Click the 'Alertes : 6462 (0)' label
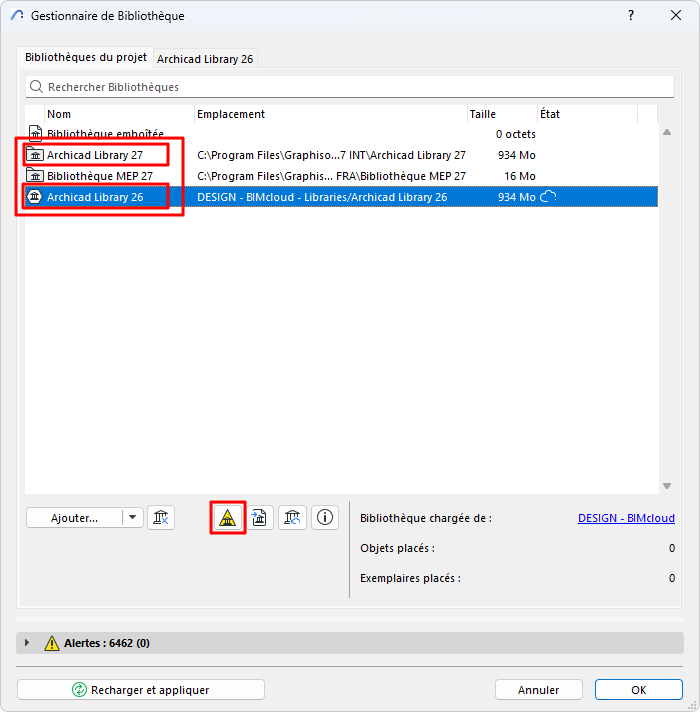 [x=107, y=643]
